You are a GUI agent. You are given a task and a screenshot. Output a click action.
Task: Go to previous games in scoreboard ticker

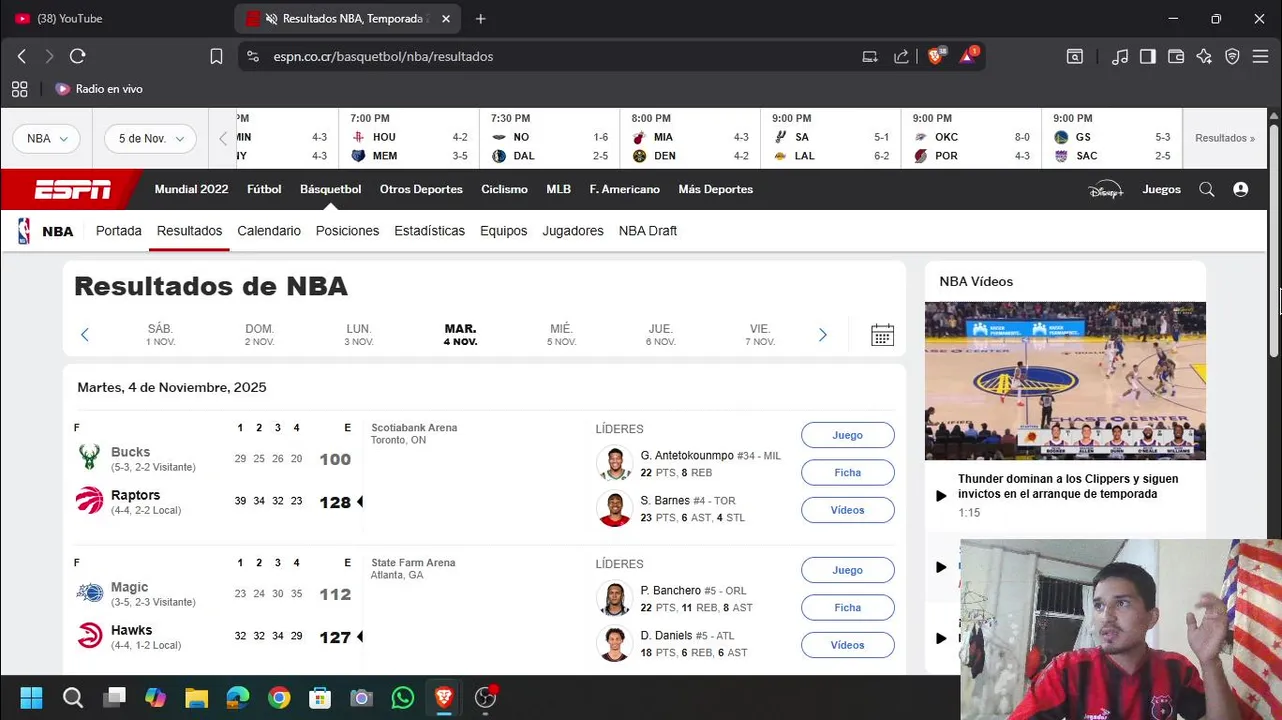(x=223, y=138)
